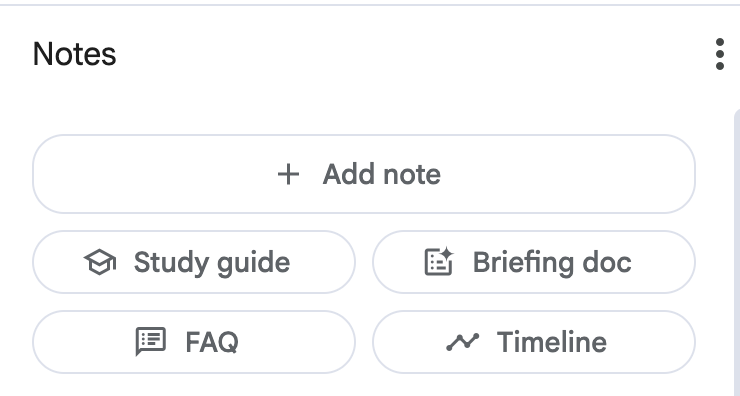Click the 'Timeline' text label
The width and height of the screenshot is (740, 396).
coord(552,342)
